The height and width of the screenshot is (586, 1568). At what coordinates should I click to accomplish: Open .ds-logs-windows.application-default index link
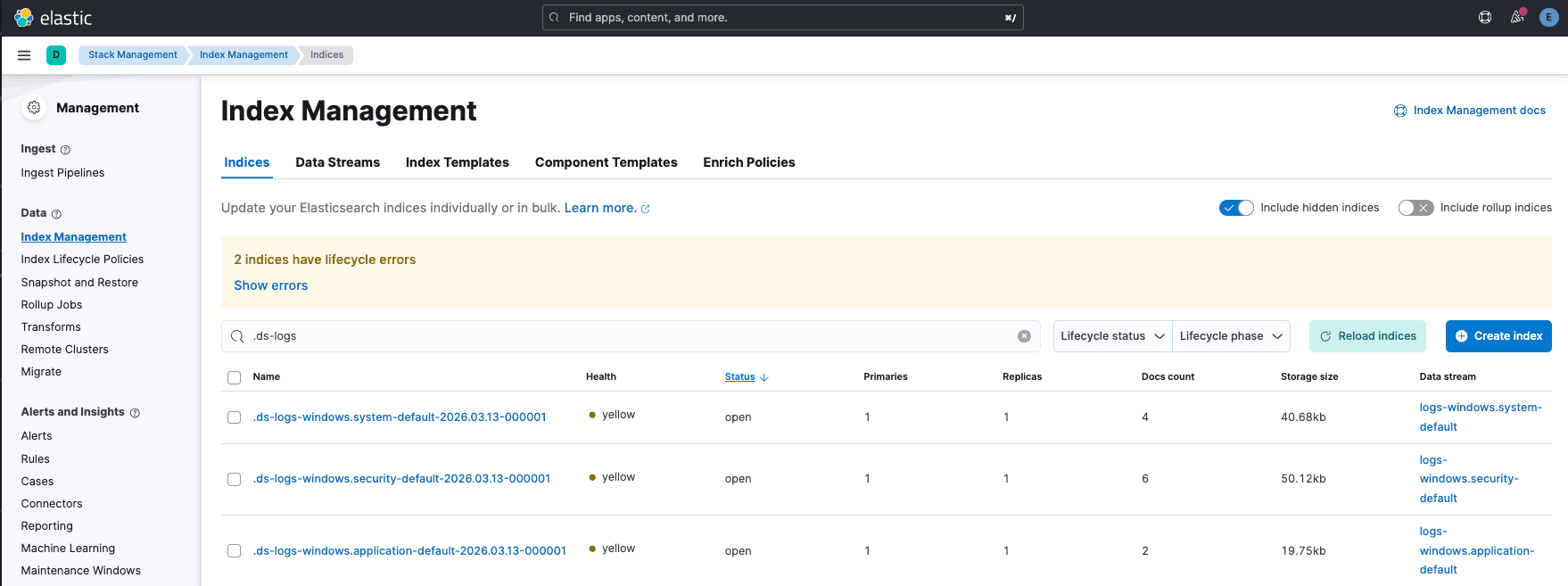409,551
